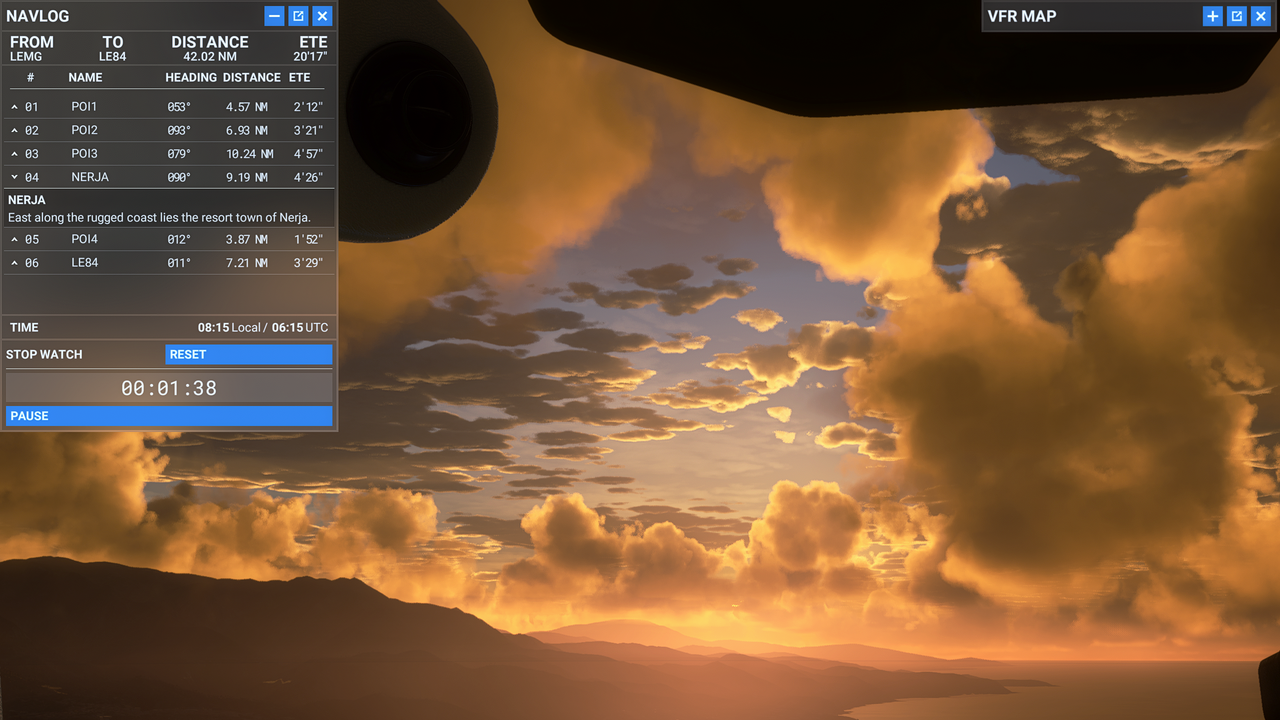Select the POI3 waypoint name
This screenshot has width=1280, height=720.
pyautogui.click(x=84, y=154)
